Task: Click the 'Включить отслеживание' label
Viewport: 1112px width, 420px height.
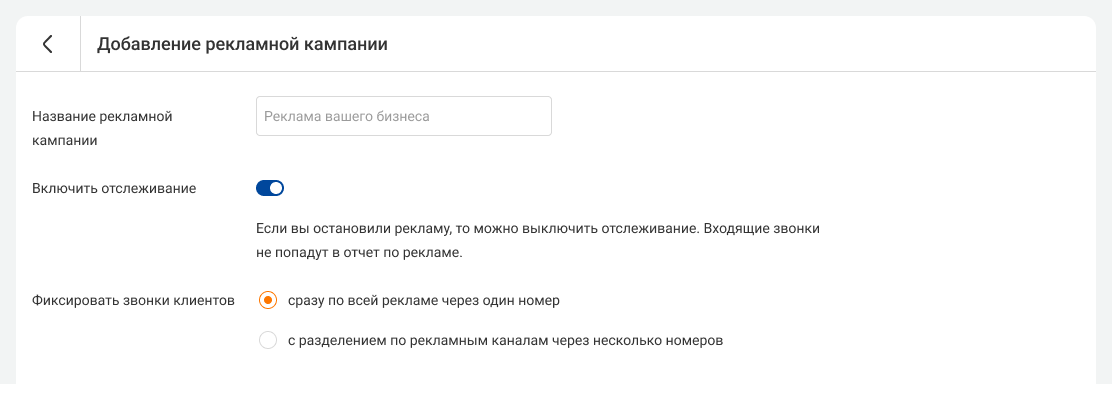Action: [114, 188]
